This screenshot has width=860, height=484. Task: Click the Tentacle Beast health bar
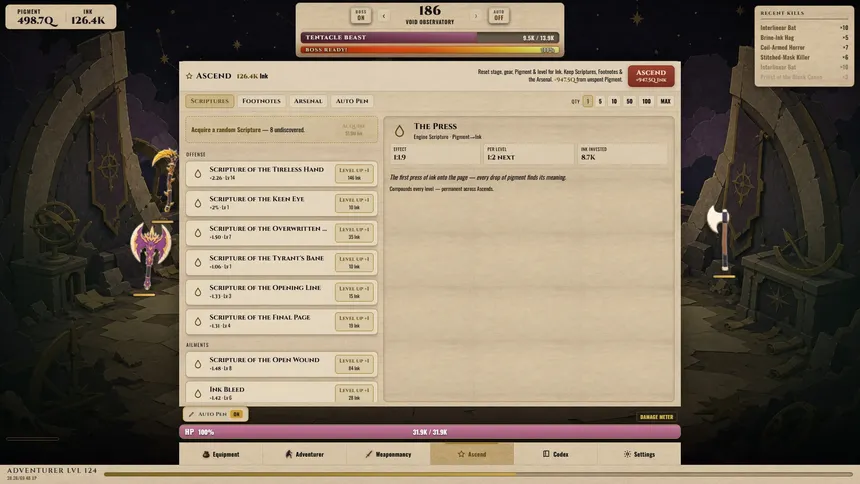coord(429,37)
